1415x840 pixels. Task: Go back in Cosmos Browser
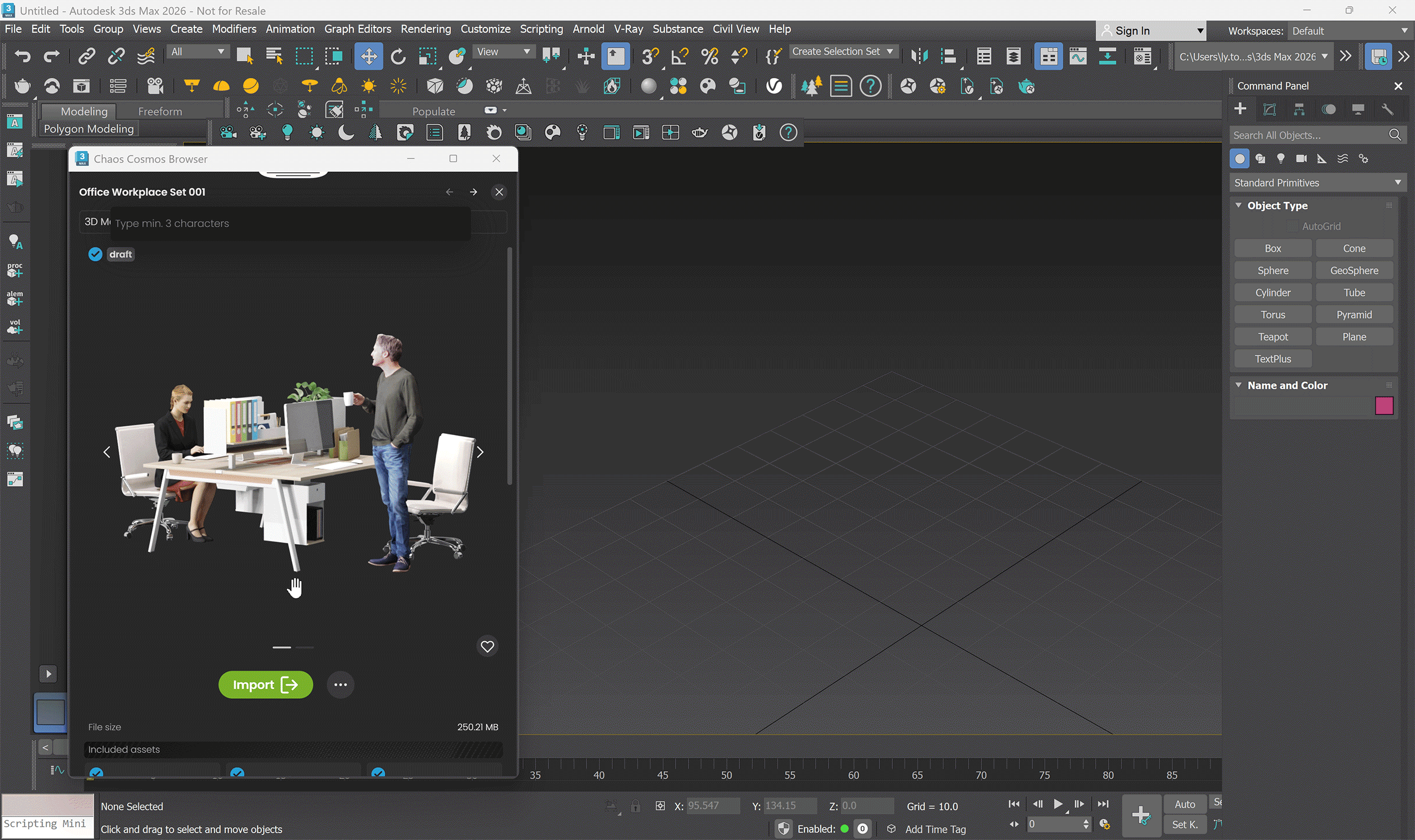pos(450,192)
